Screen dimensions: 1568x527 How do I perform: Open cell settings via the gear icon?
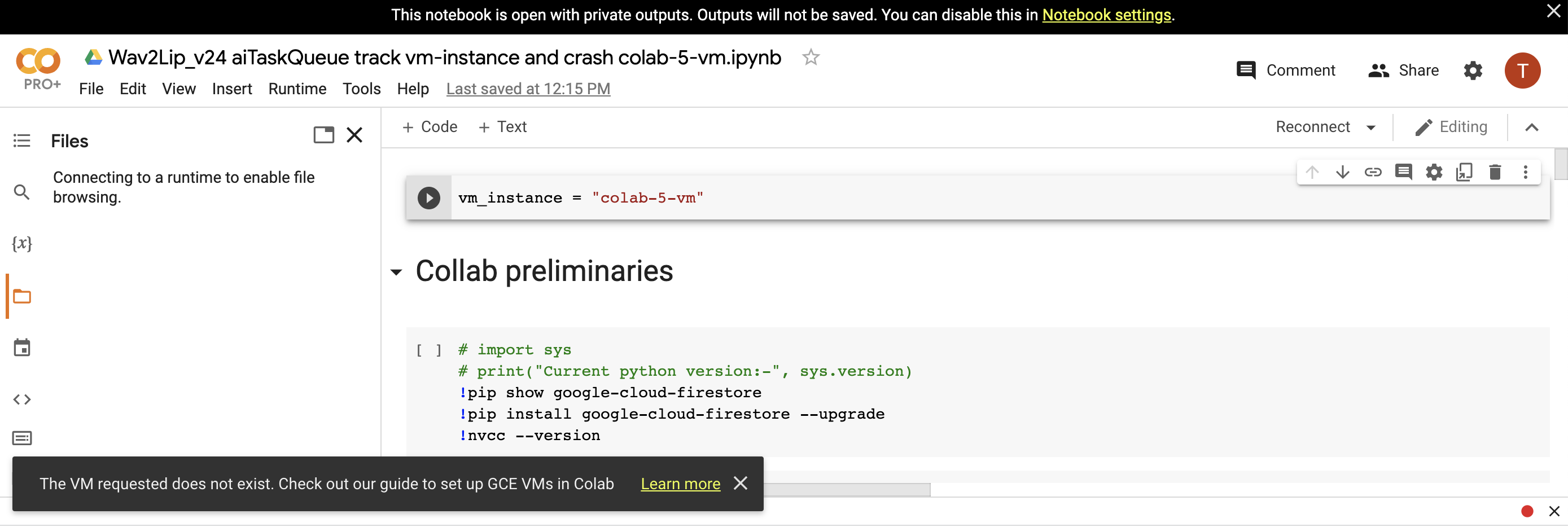[1434, 172]
